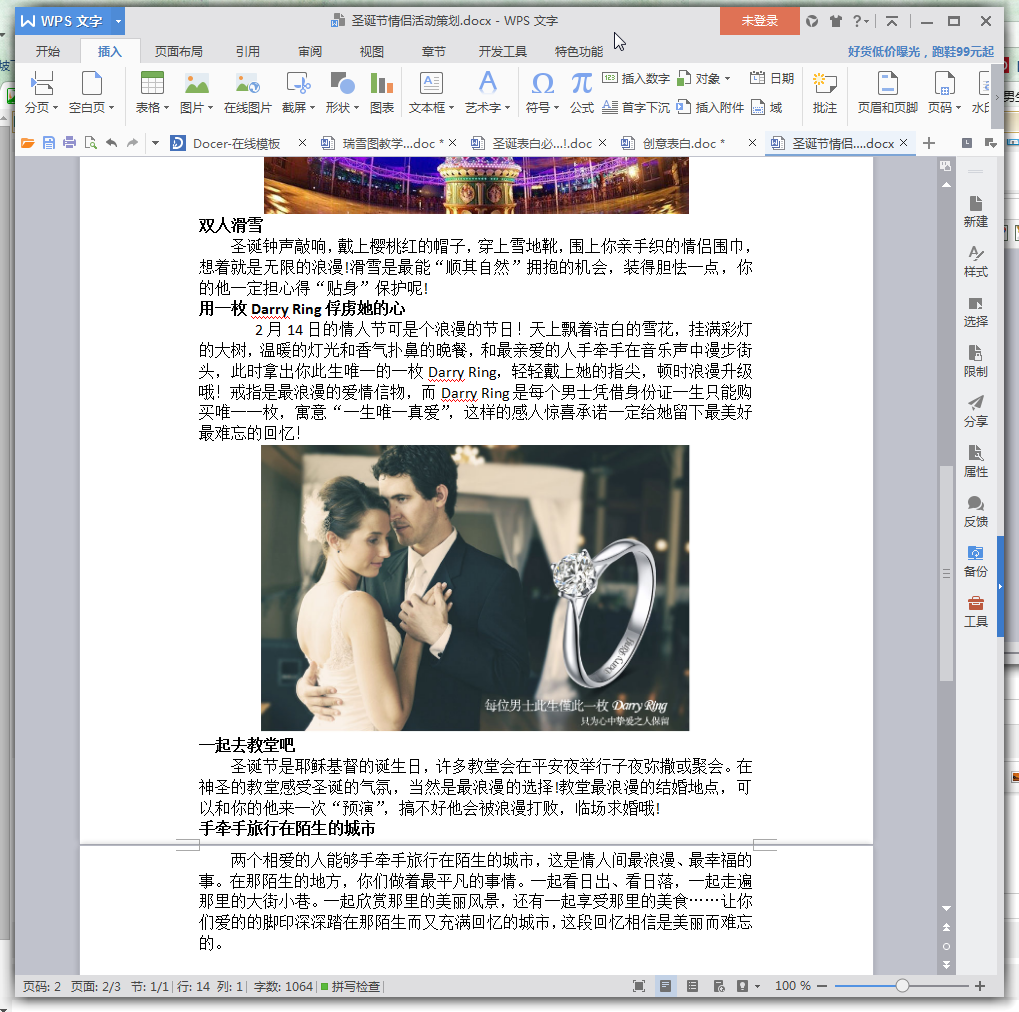
Task: Click 分享 share in the right sidebar
Action: 975,411
